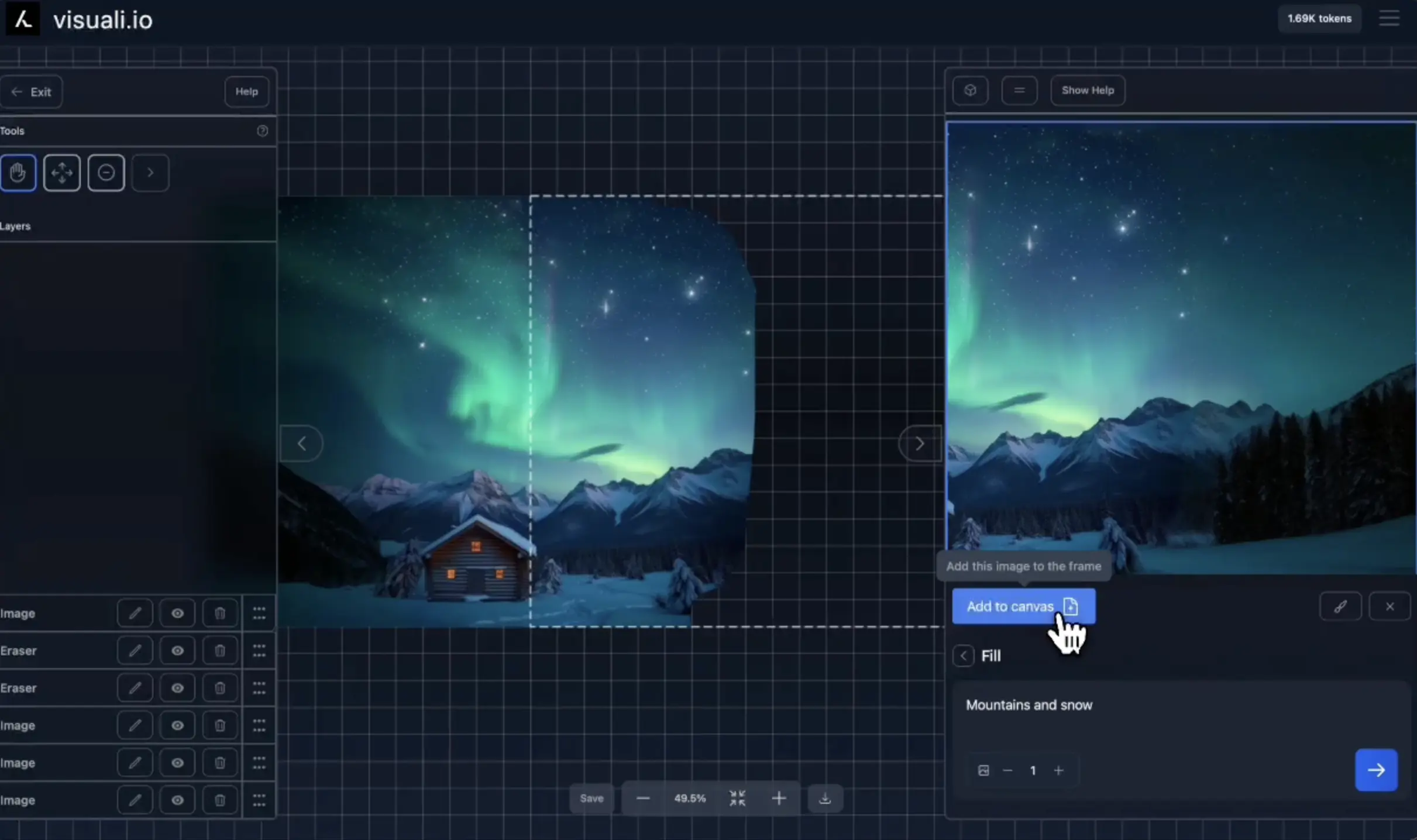This screenshot has height=840, width=1417.
Task: Click the drag handle of the lower Eraser layer
Action: click(259, 688)
